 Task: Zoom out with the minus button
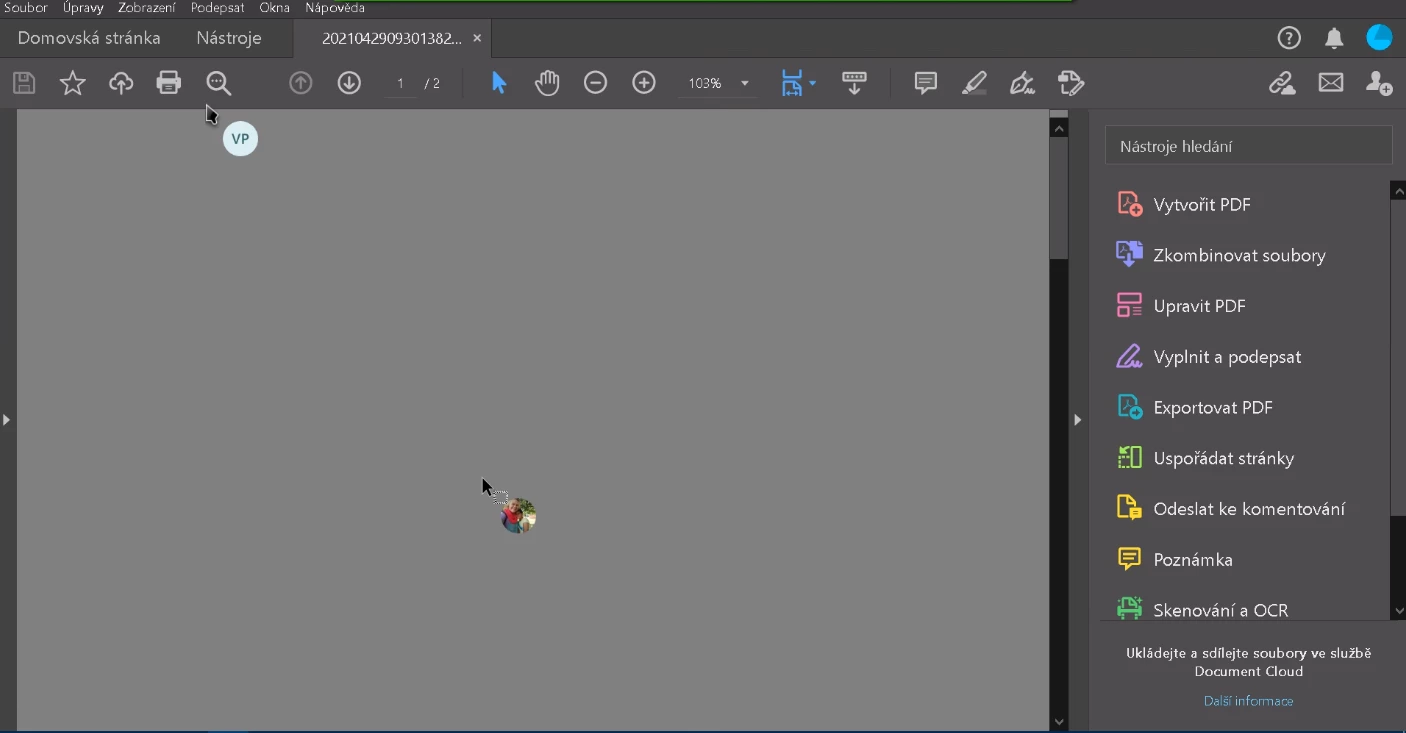click(595, 83)
